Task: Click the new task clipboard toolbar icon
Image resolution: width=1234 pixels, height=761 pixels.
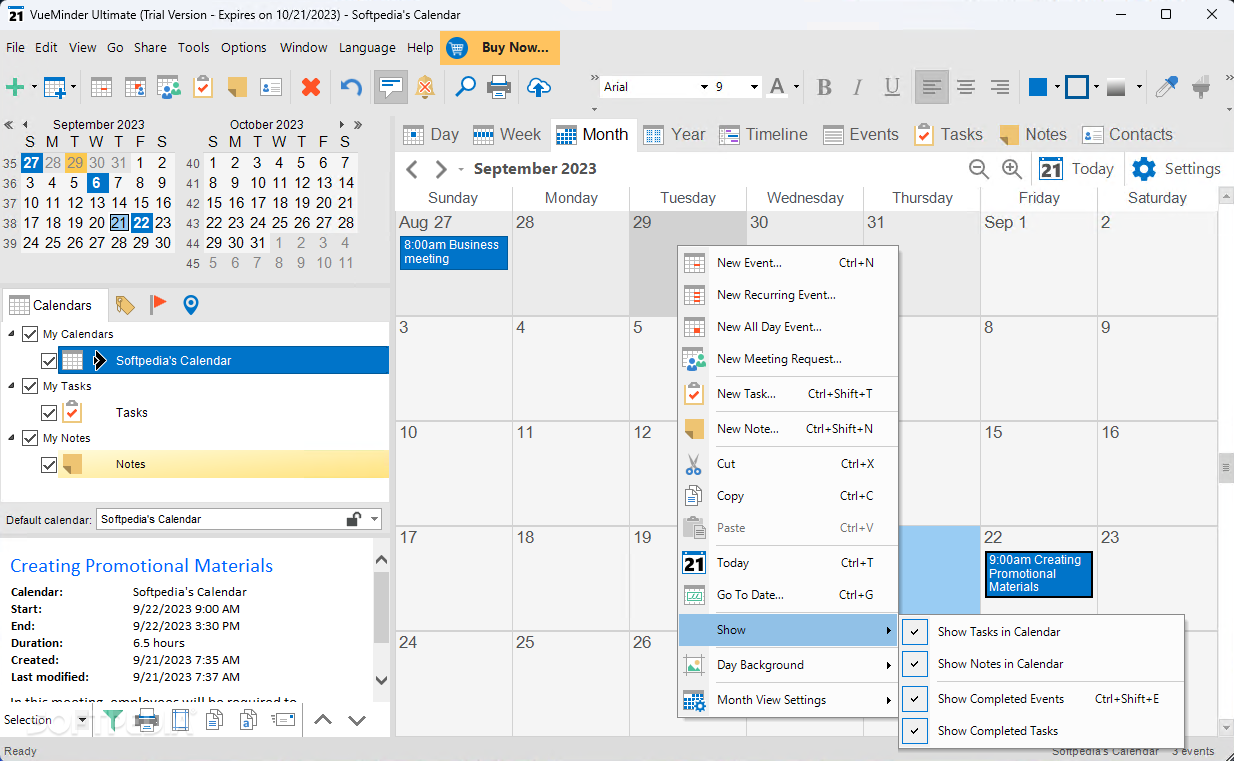Action: click(x=203, y=87)
